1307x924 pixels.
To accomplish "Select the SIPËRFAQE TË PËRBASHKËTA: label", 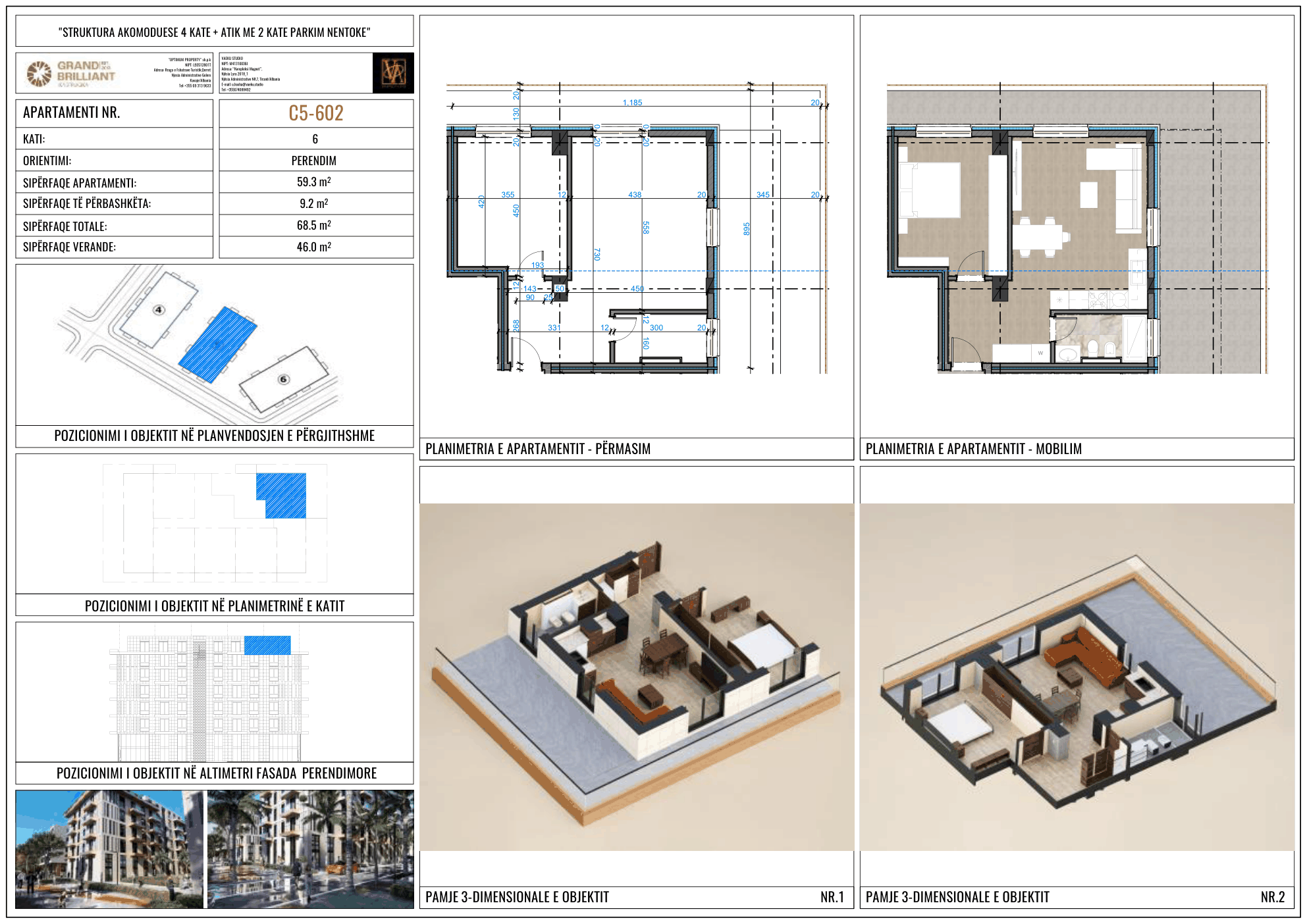I will 87,203.
